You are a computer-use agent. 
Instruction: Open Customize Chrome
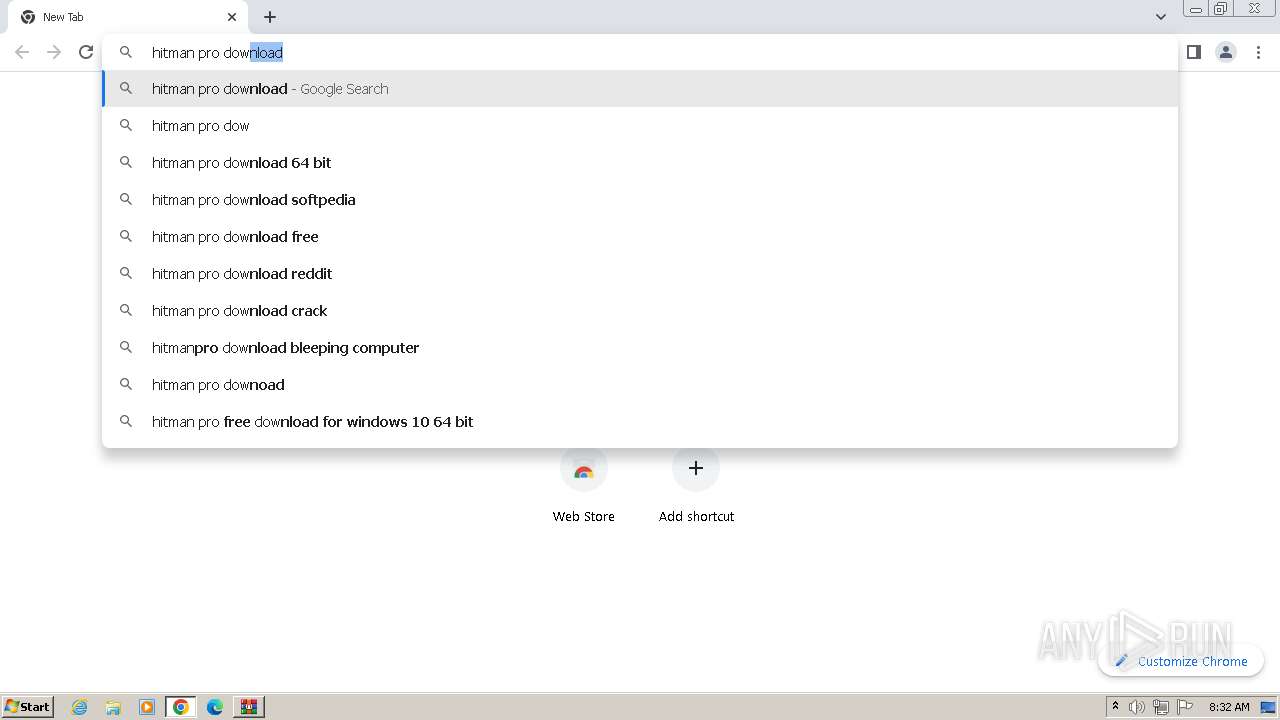1181,661
